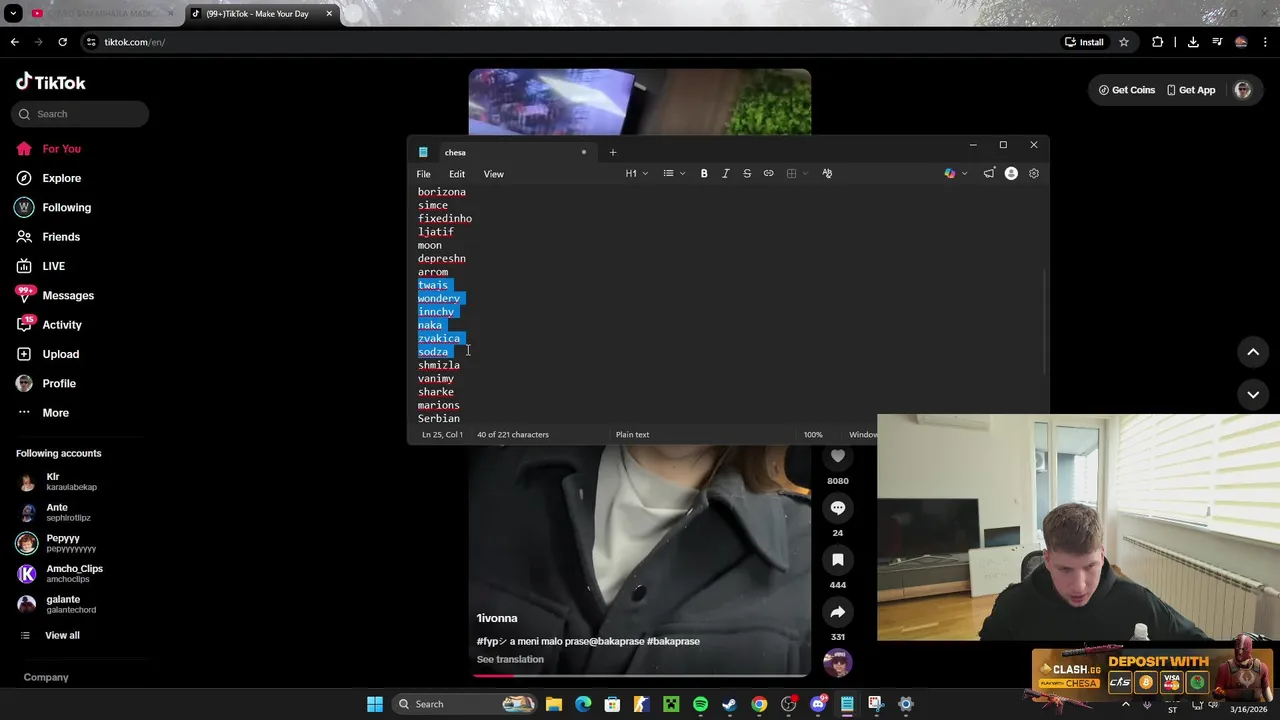Image resolution: width=1280 pixels, height=720 pixels.
Task: Open Spotify from the taskbar
Action: 700,704
